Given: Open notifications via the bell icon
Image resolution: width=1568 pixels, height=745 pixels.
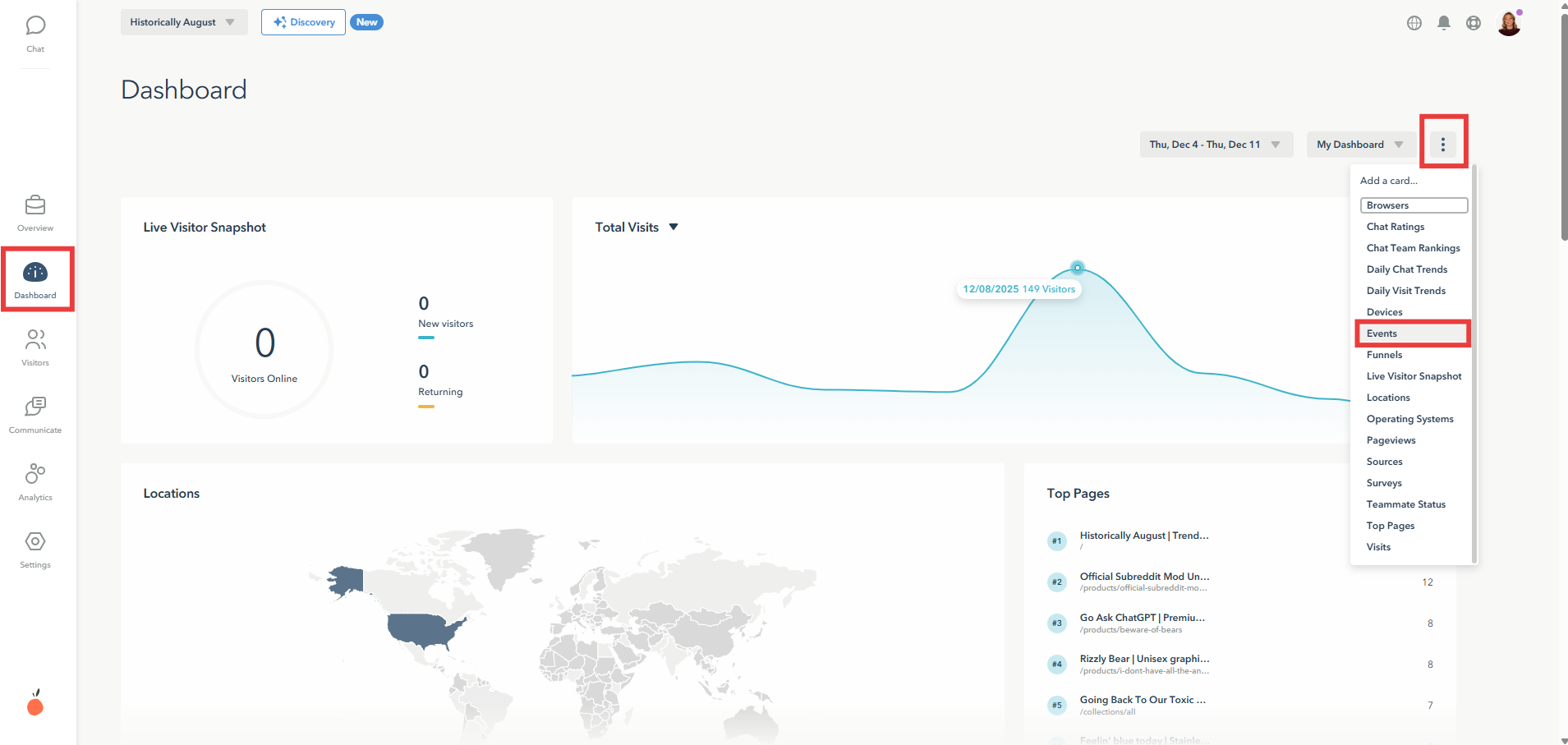Looking at the screenshot, I should (1443, 23).
